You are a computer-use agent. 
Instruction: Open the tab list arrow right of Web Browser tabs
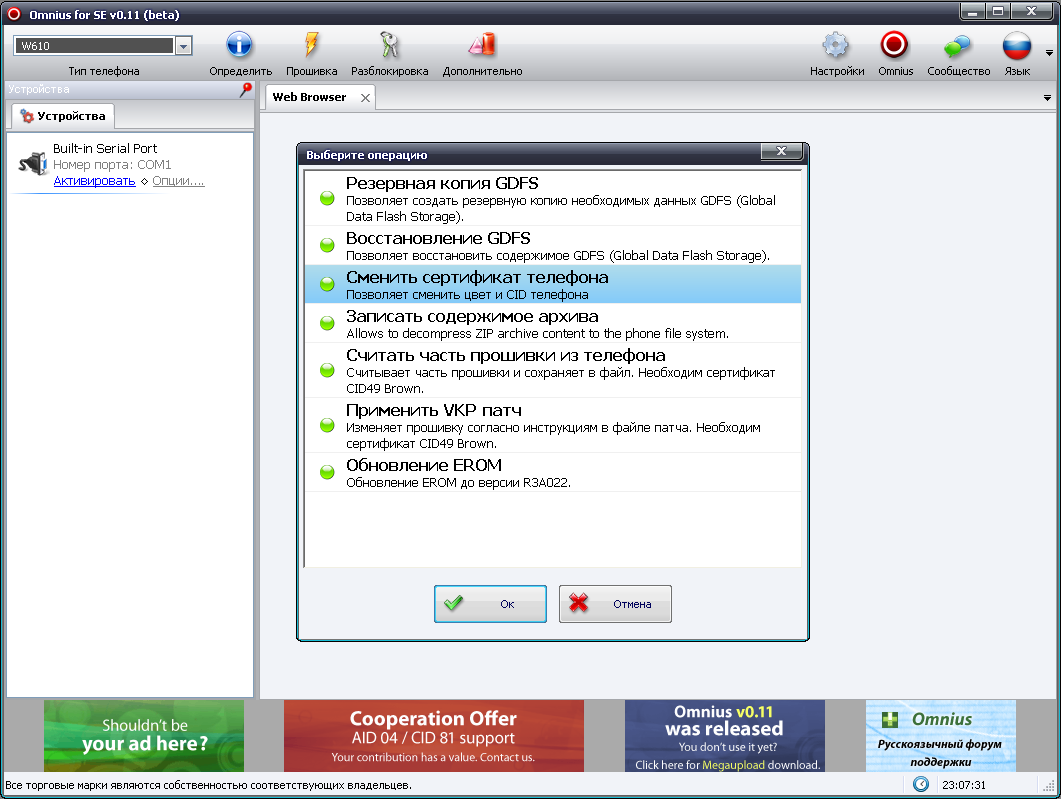pos(1047,98)
